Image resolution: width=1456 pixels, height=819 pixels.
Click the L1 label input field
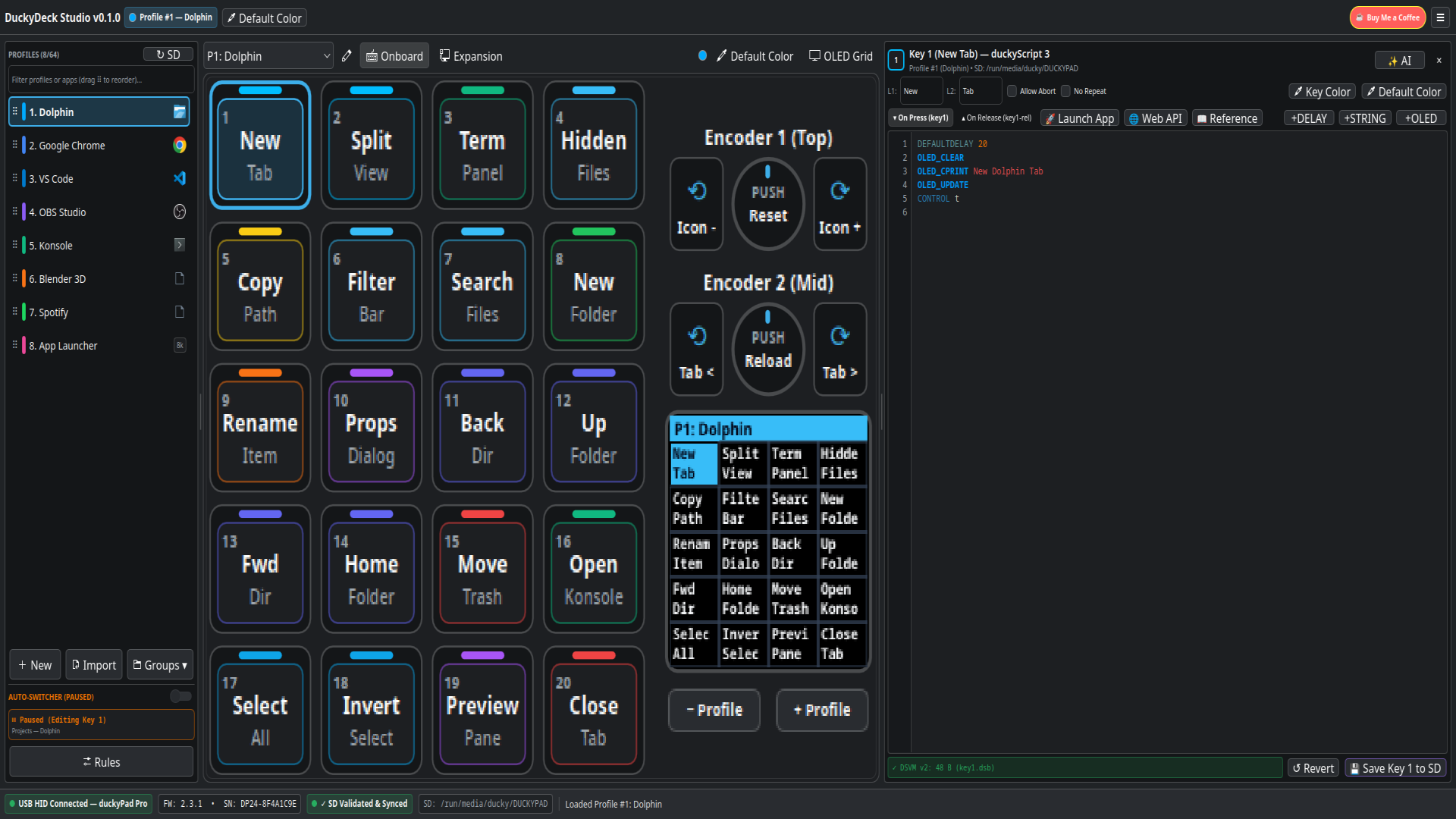tap(921, 91)
